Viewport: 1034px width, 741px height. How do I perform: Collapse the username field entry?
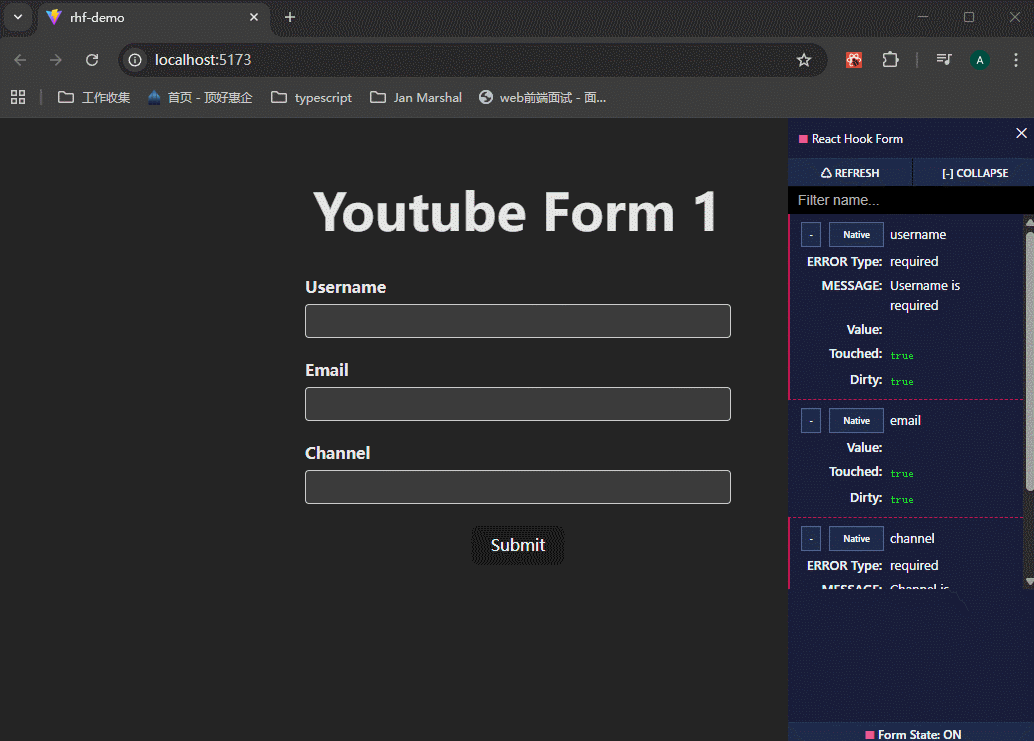pos(811,235)
